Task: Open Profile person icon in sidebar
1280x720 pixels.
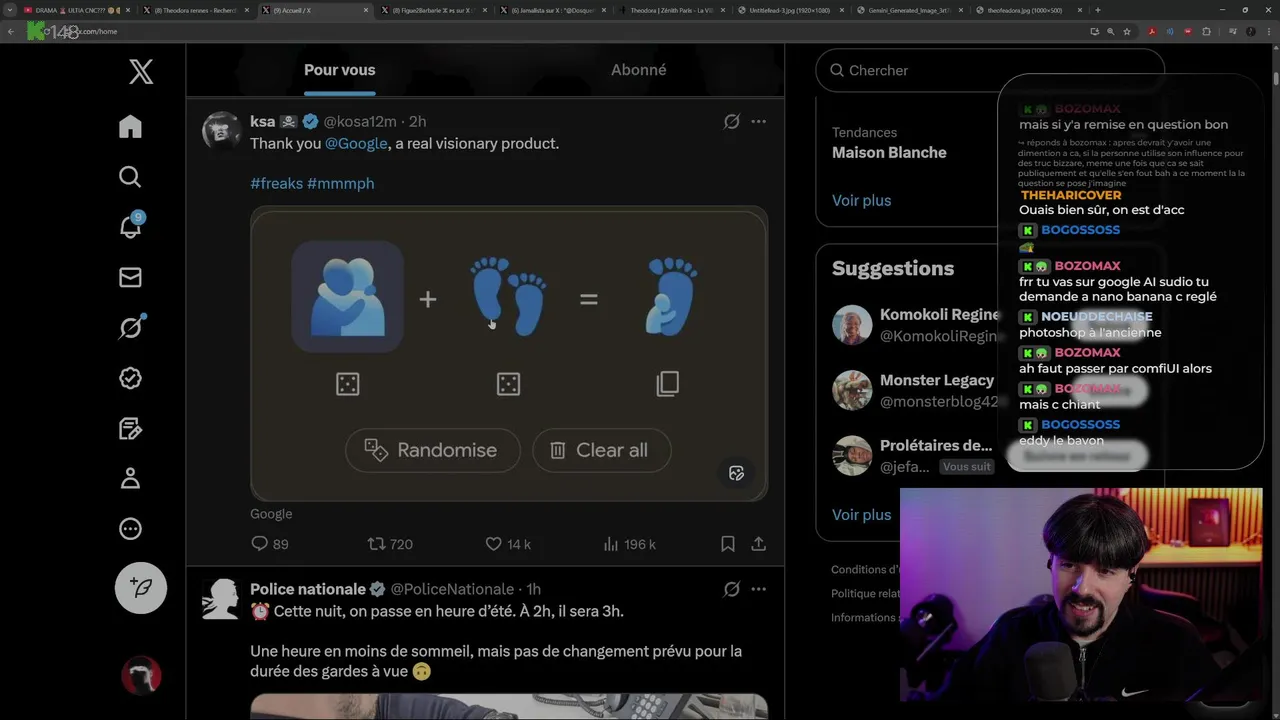Action: (130, 478)
